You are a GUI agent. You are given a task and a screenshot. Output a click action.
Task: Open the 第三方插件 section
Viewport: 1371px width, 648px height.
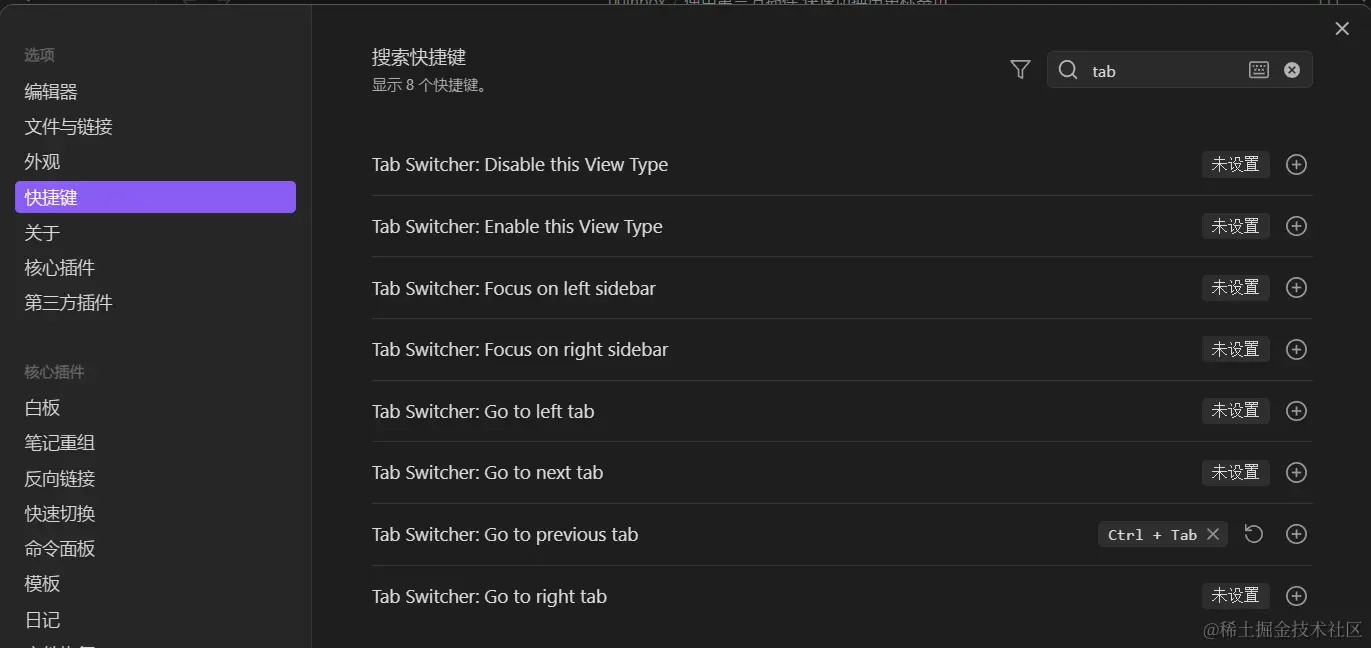coord(68,302)
